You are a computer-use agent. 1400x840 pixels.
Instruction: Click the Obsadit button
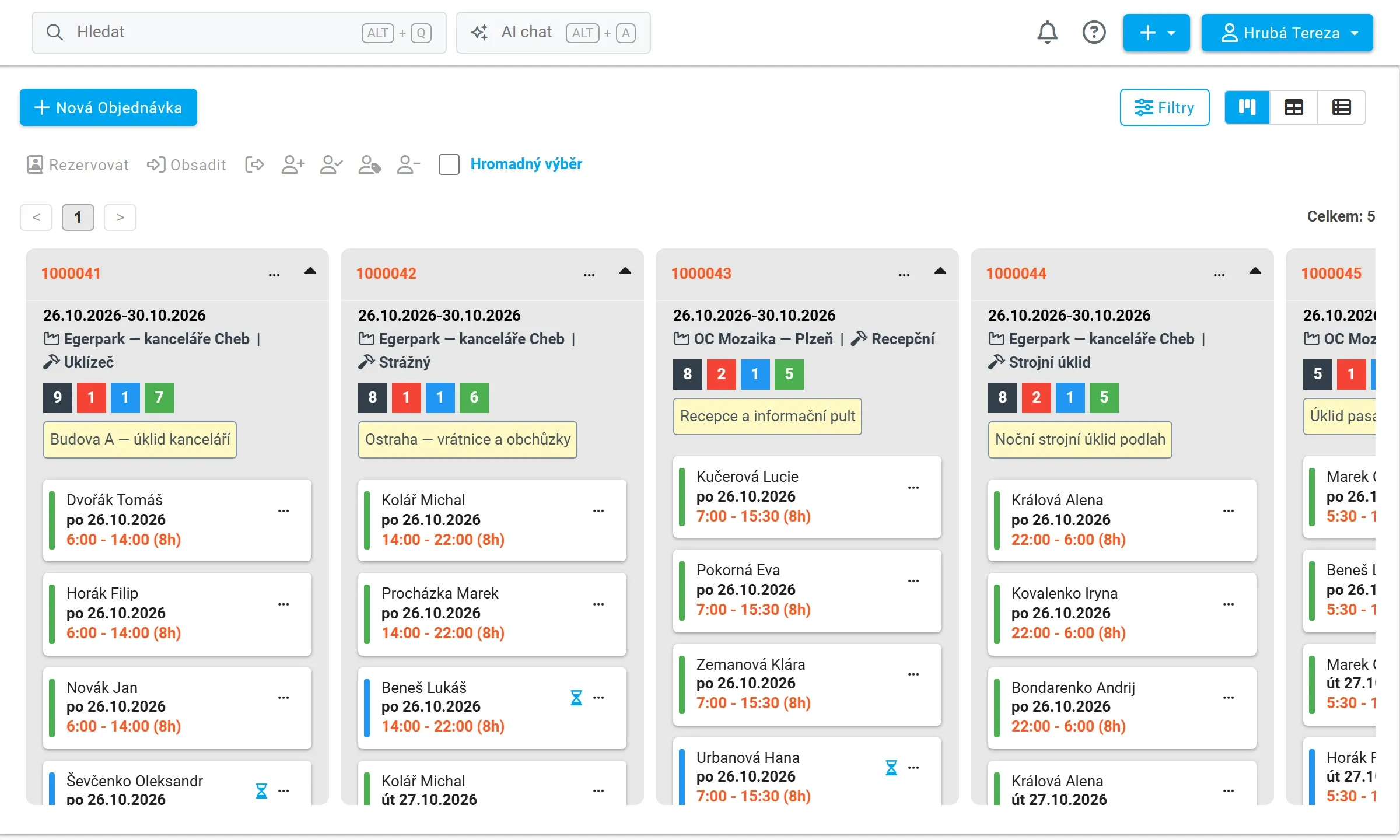pos(187,165)
